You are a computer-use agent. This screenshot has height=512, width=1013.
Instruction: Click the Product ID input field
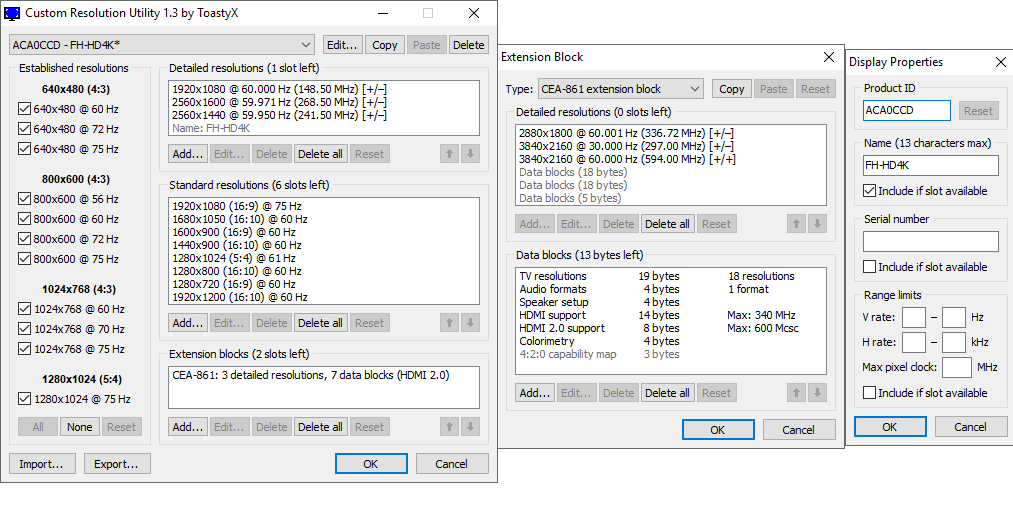(x=906, y=111)
